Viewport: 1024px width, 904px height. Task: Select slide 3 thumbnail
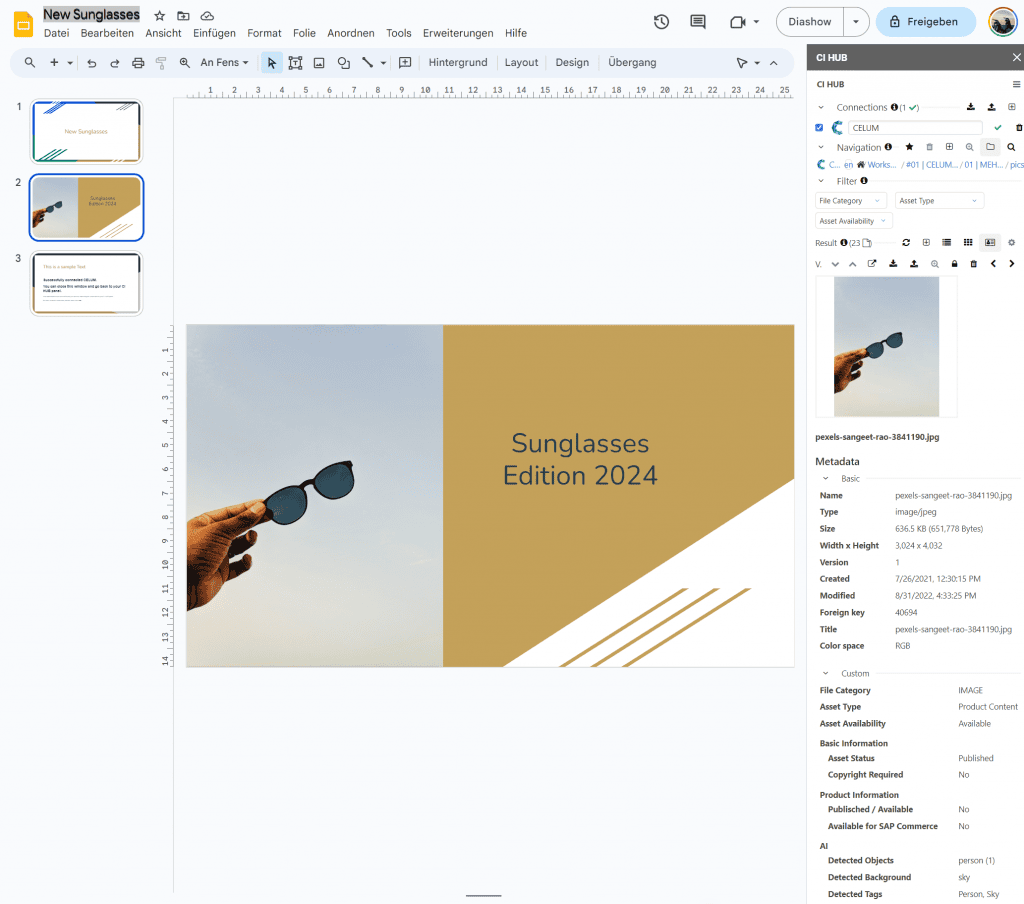(86, 283)
